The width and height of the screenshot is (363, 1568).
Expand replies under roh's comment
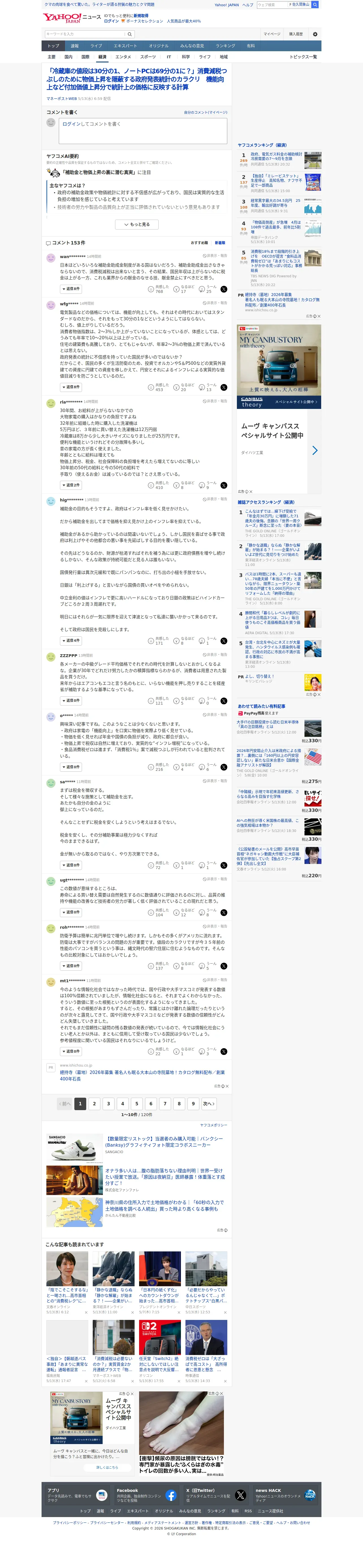pos(70,966)
